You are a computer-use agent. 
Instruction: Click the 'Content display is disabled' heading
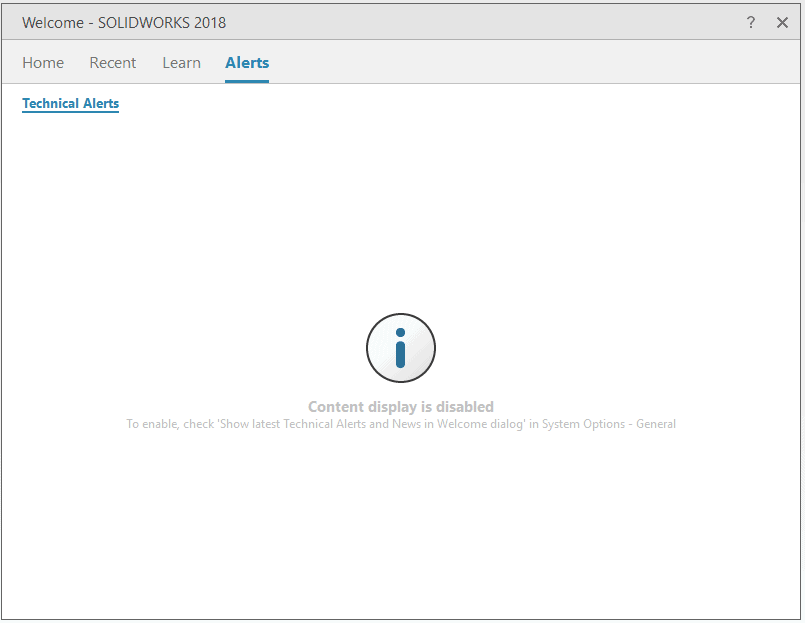(x=400, y=407)
